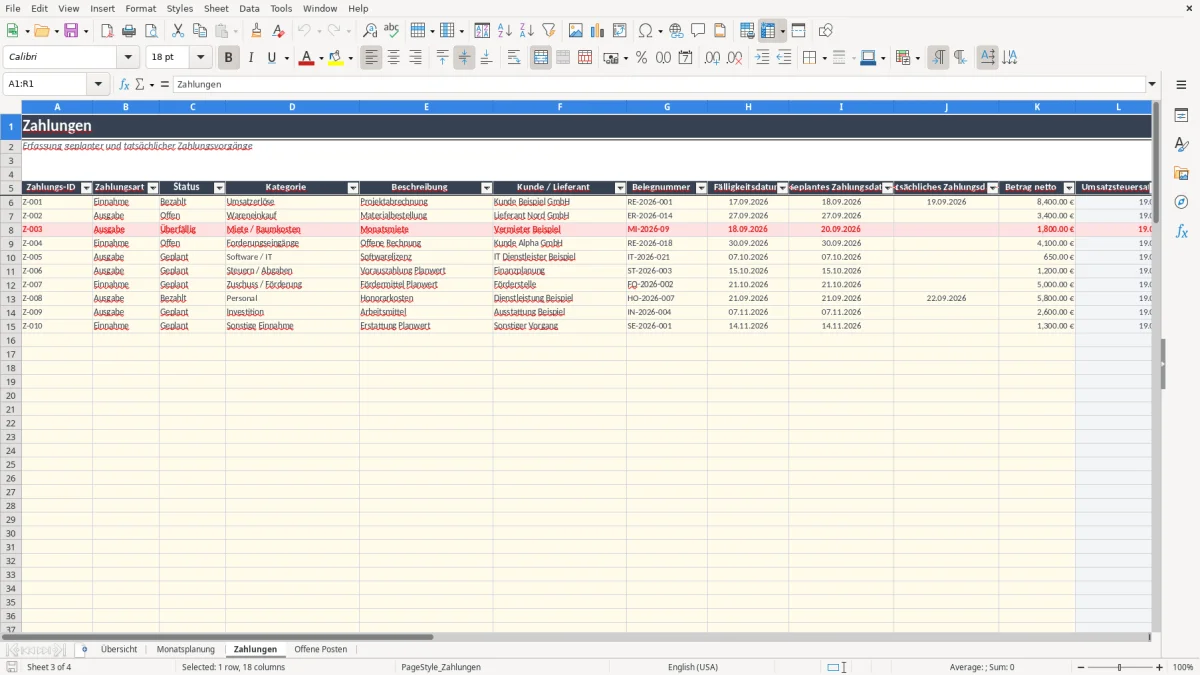Sort ascending with the A-Z icon
The width and height of the screenshot is (1200, 675).
(505, 31)
